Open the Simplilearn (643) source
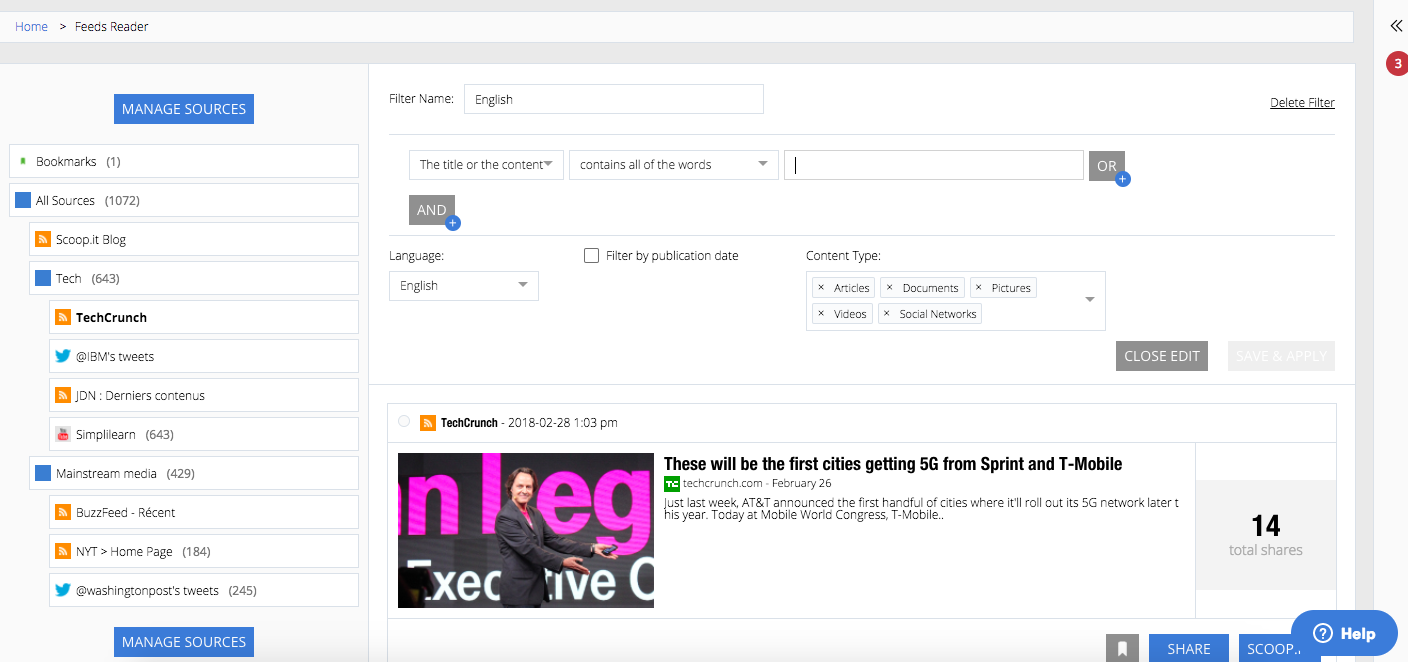The height and width of the screenshot is (662, 1408). pos(204,435)
